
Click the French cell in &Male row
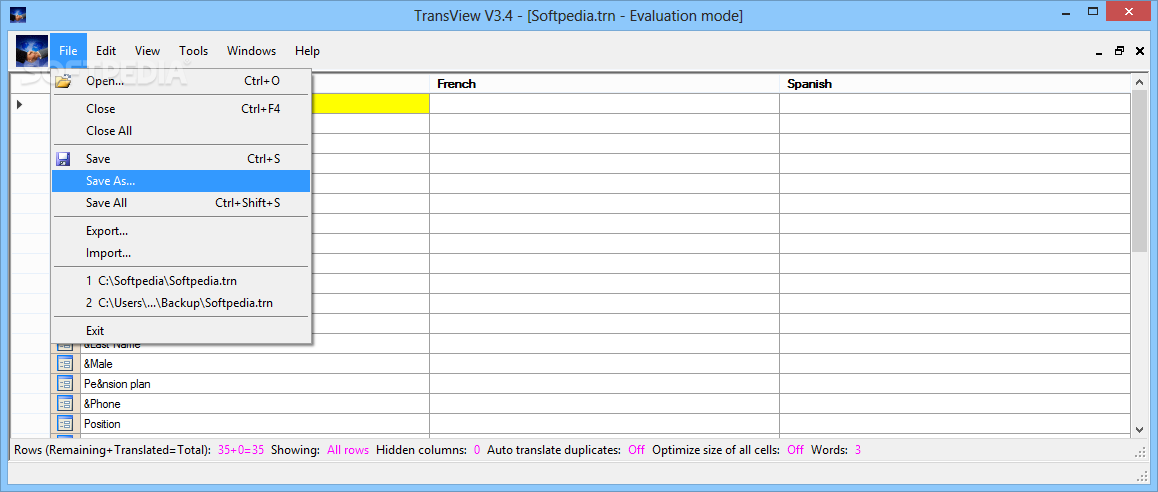(x=604, y=364)
